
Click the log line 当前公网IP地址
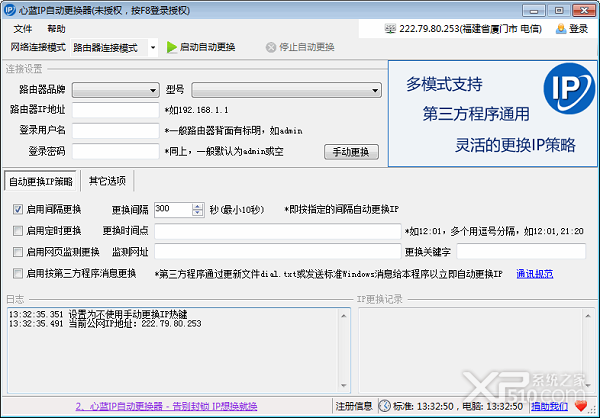pos(105,324)
